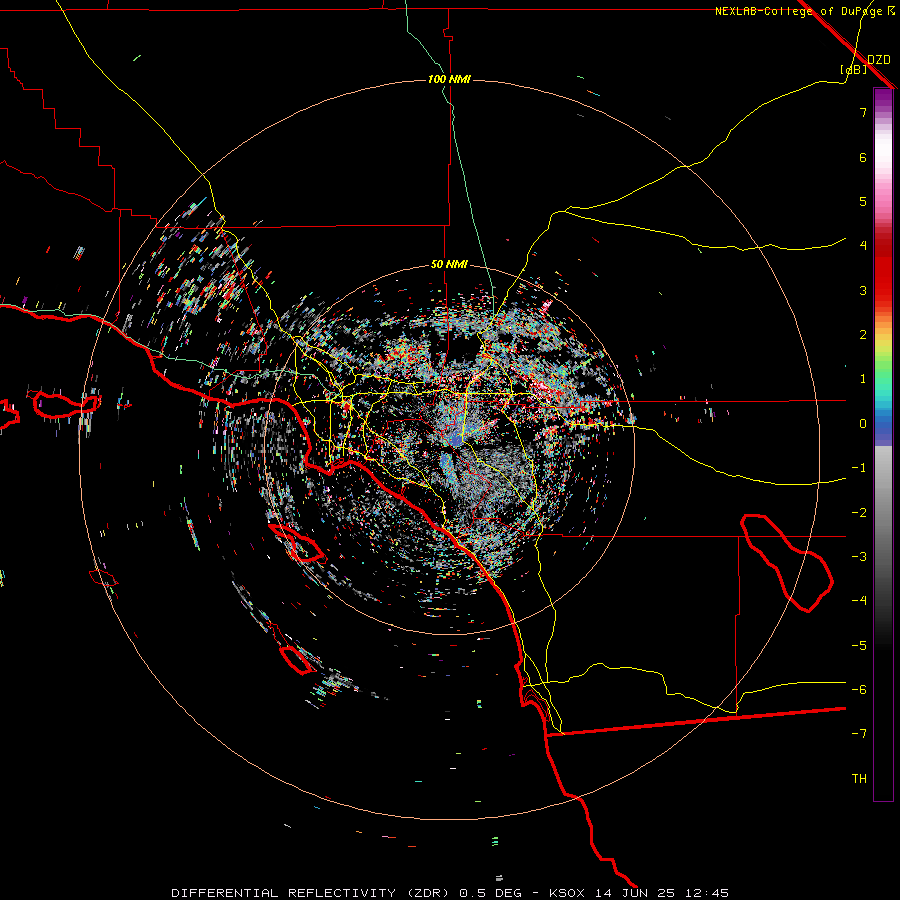This screenshot has width=900, height=900.
Task: Click the -3 value on color scale
Action: click(x=859, y=557)
